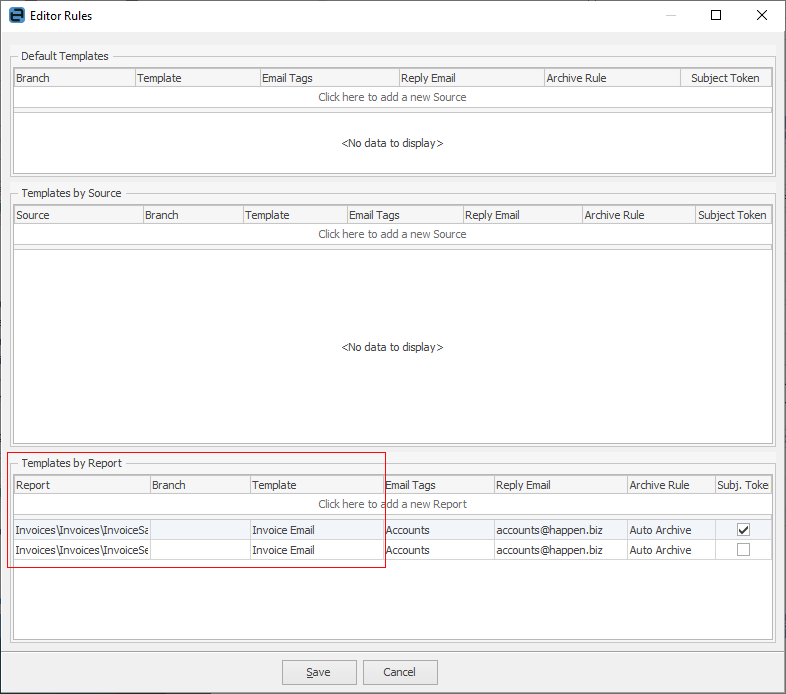This screenshot has width=786, height=694.
Task: Open the Invoice Email template cell in first report row
Action: 316,530
